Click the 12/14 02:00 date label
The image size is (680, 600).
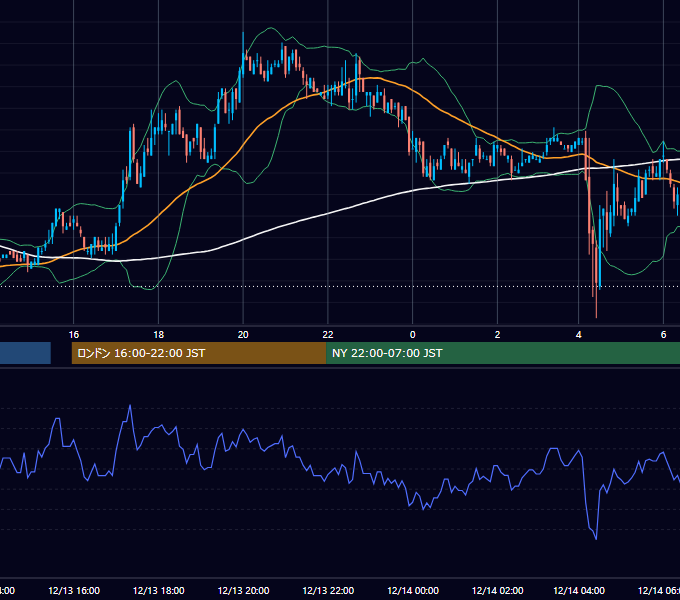pyautogui.click(x=497, y=590)
